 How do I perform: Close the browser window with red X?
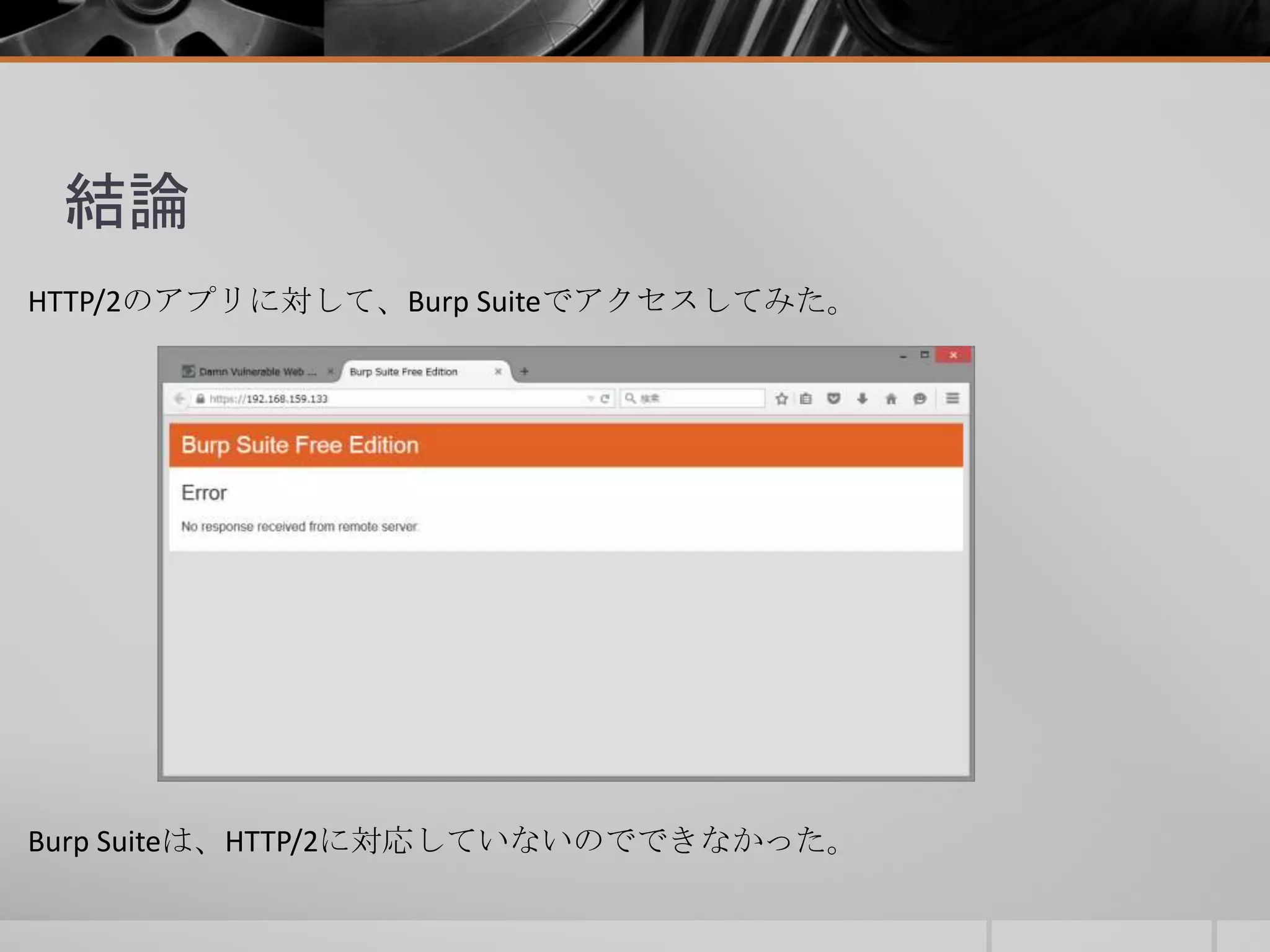click(953, 355)
